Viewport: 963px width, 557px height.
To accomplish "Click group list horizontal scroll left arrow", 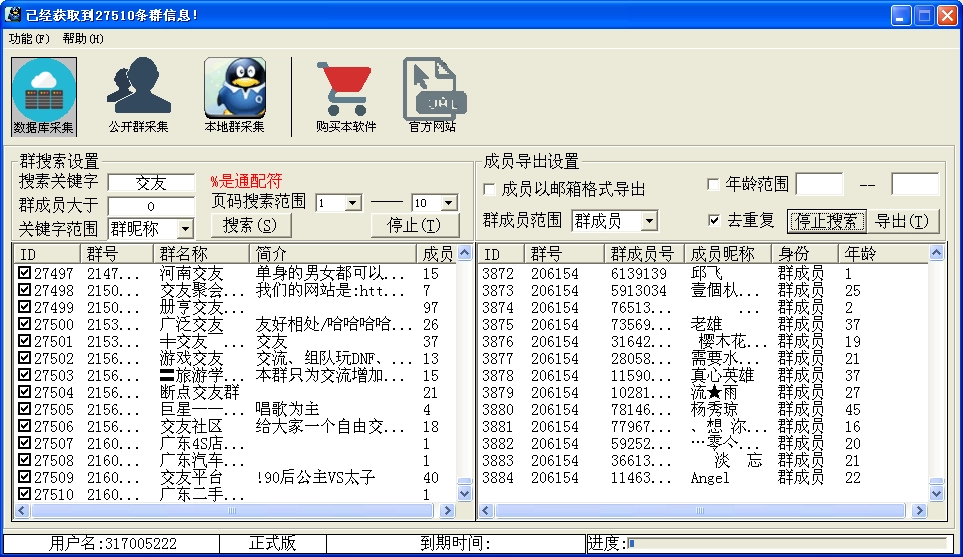I will click(21, 510).
